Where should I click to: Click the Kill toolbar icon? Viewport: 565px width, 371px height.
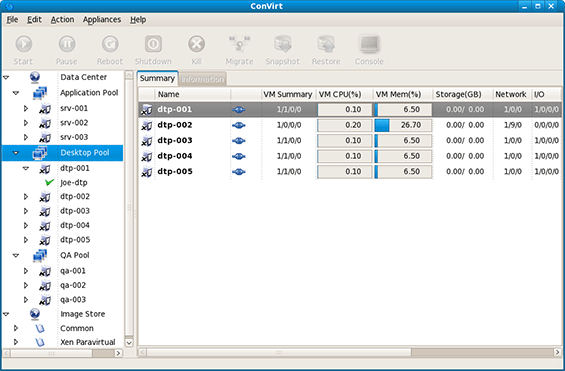point(196,44)
